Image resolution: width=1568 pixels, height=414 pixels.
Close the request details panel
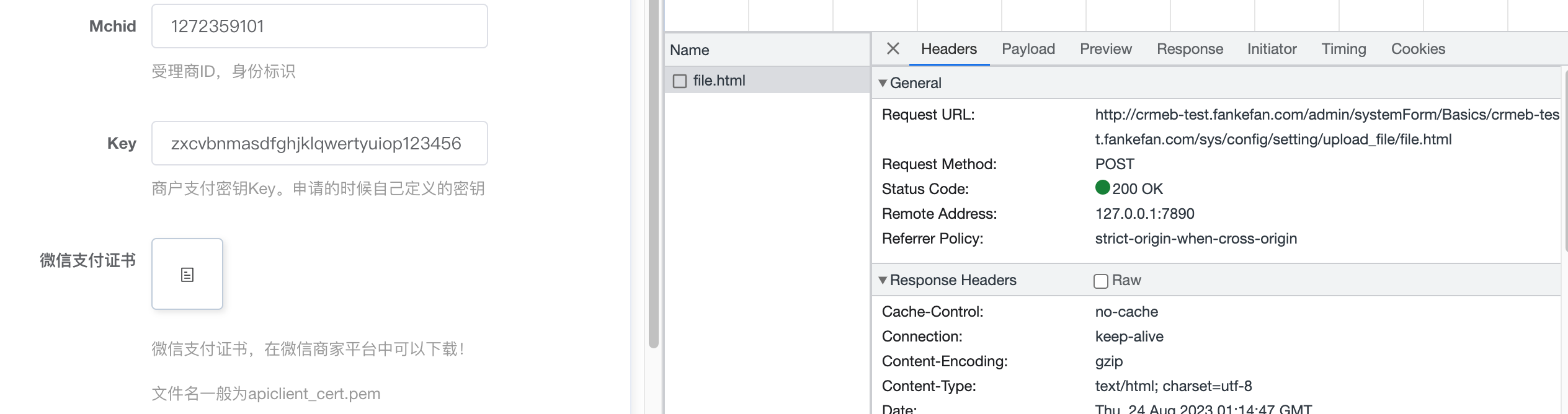(893, 48)
